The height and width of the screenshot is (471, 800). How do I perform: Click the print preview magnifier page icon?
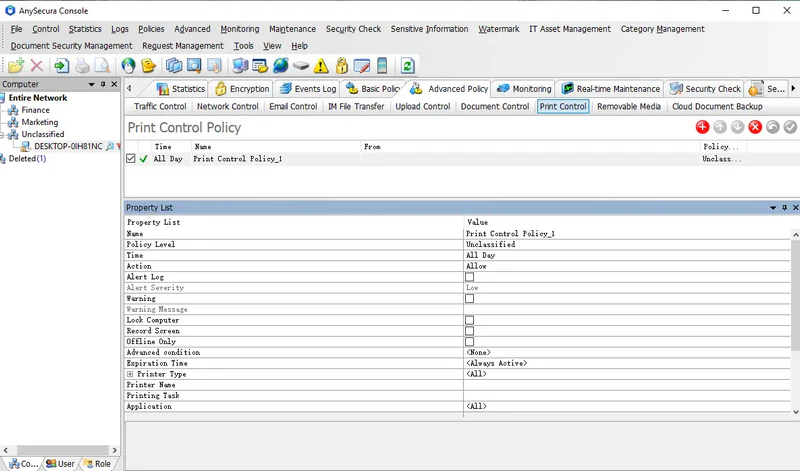(x=103, y=65)
